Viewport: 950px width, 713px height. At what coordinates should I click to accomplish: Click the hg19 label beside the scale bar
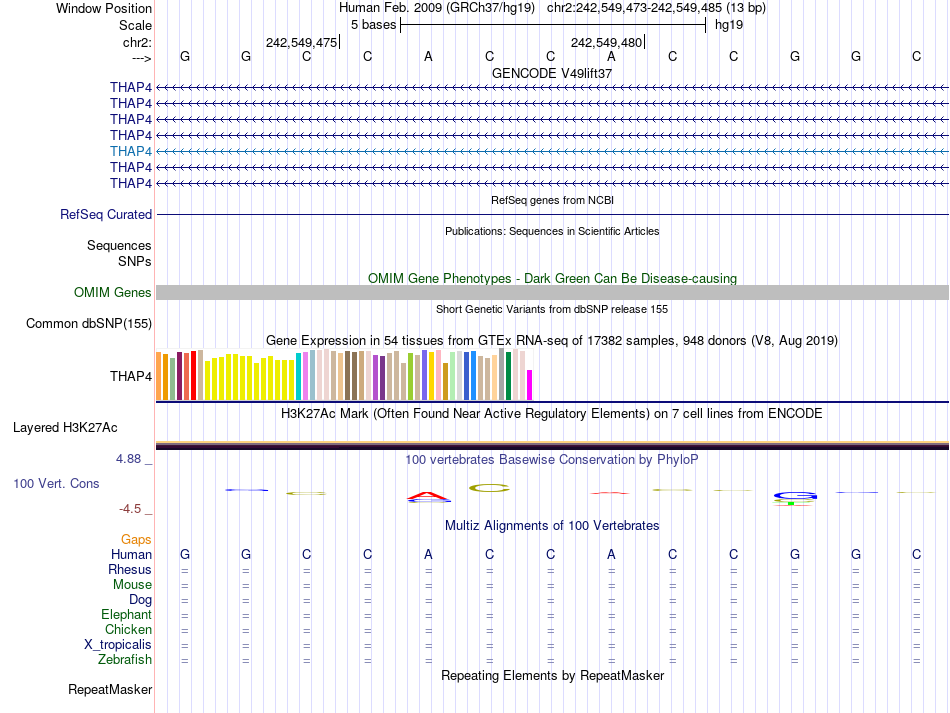729,25
